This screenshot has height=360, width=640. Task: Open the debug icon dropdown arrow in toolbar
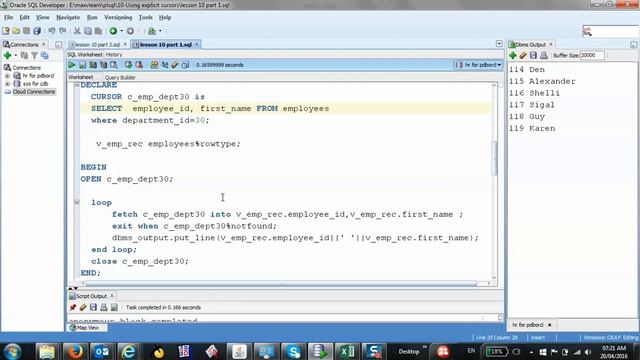tap(160, 31)
